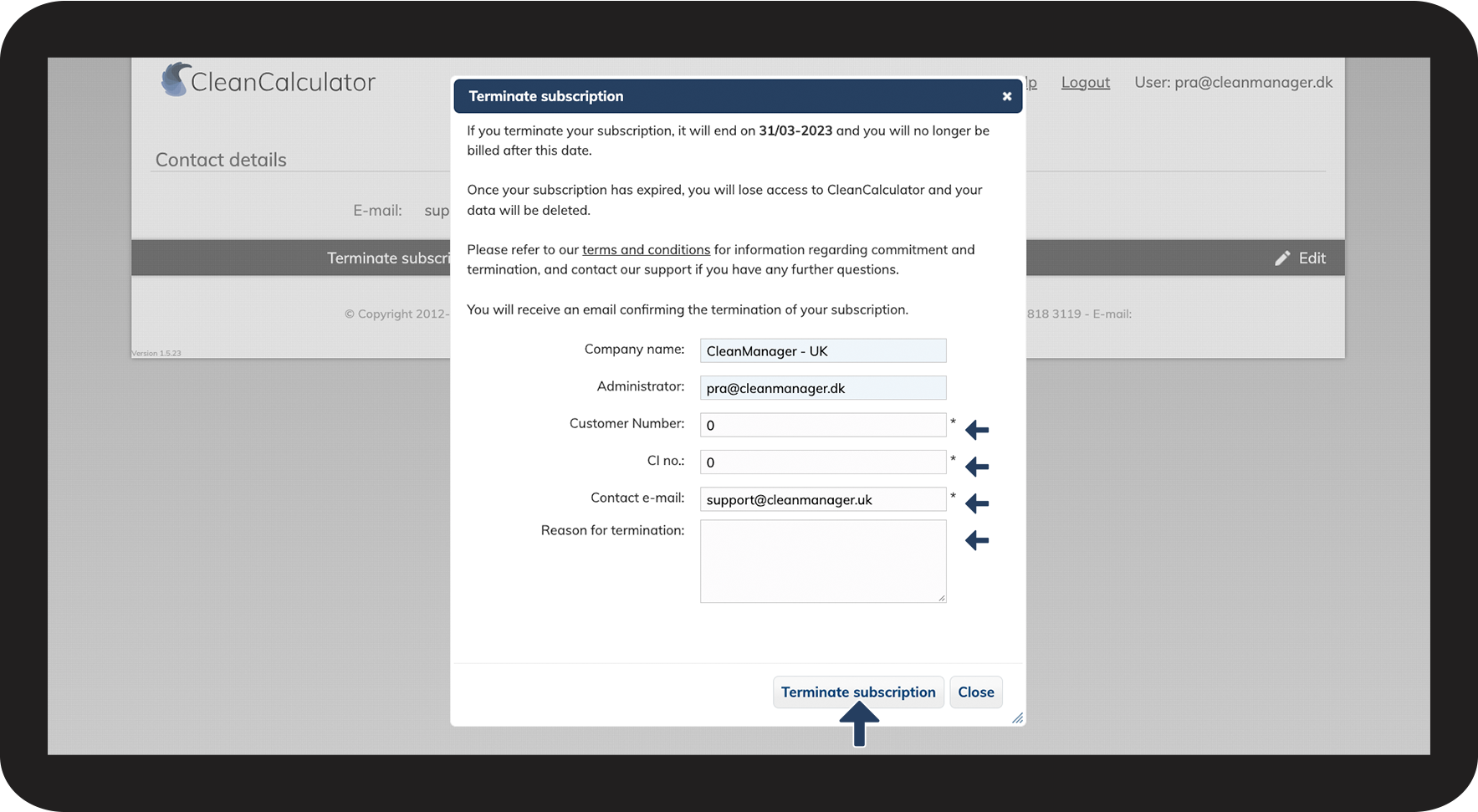Focus the Administrator field
Viewport: 1478px width, 812px height.
click(x=823, y=388)
